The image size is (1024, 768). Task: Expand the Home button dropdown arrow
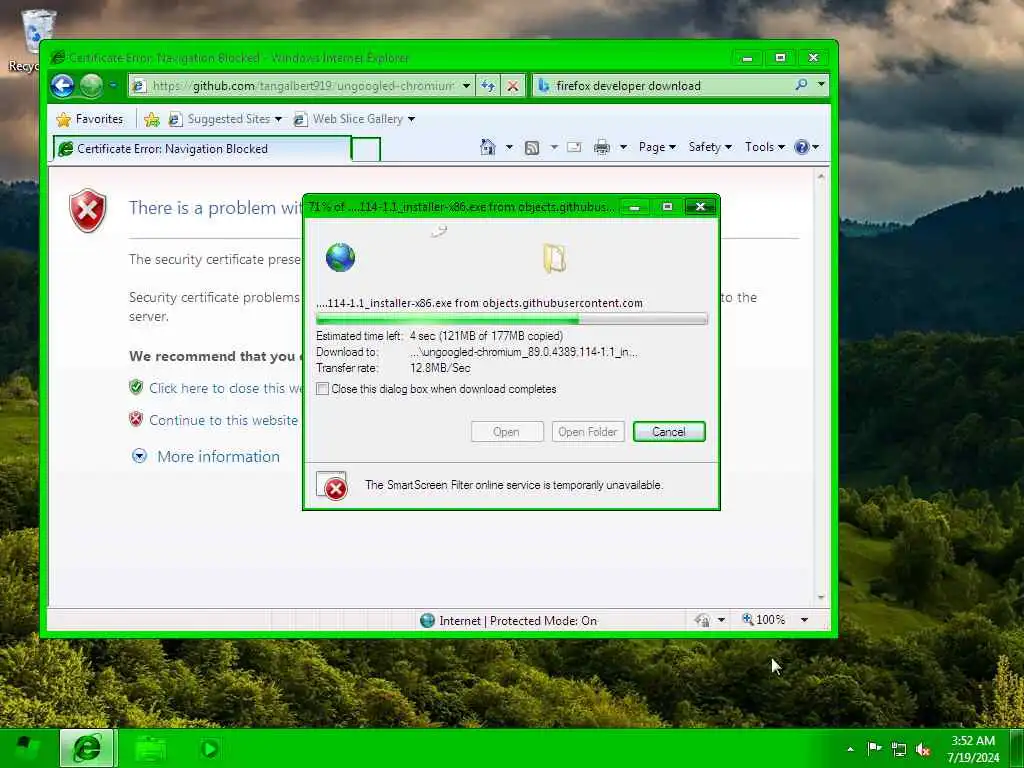tap(509, 147)
